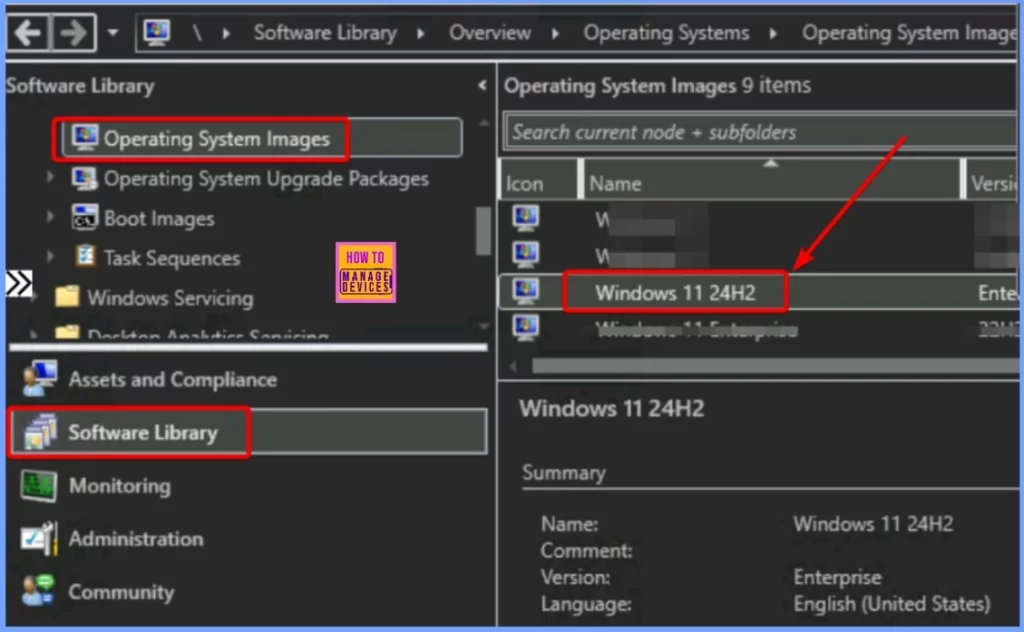Screen dimensions: 1024x632
Task: Click the Task Sequences icon
Action: click(x=85, y=257)
